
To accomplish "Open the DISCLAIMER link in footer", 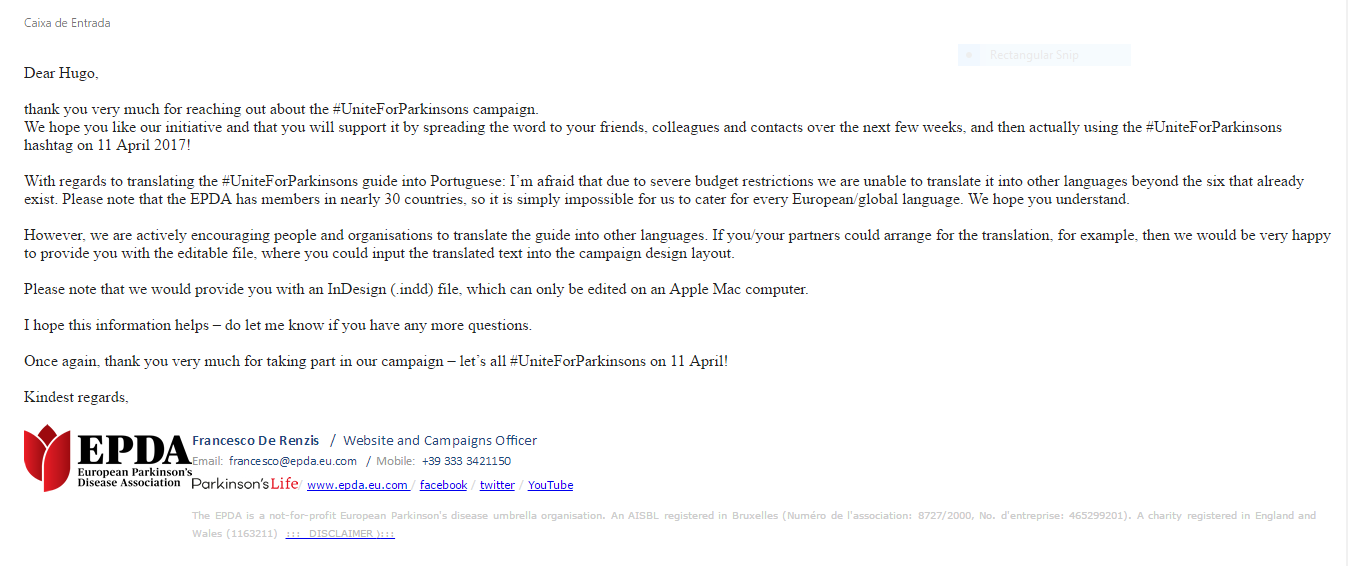I will tap(340, 534).
